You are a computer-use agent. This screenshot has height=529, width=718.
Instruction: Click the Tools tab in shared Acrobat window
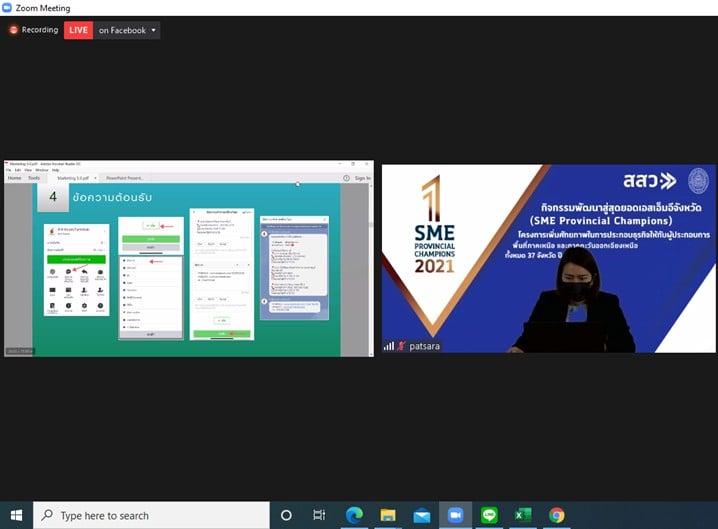(x=34, y=178)
